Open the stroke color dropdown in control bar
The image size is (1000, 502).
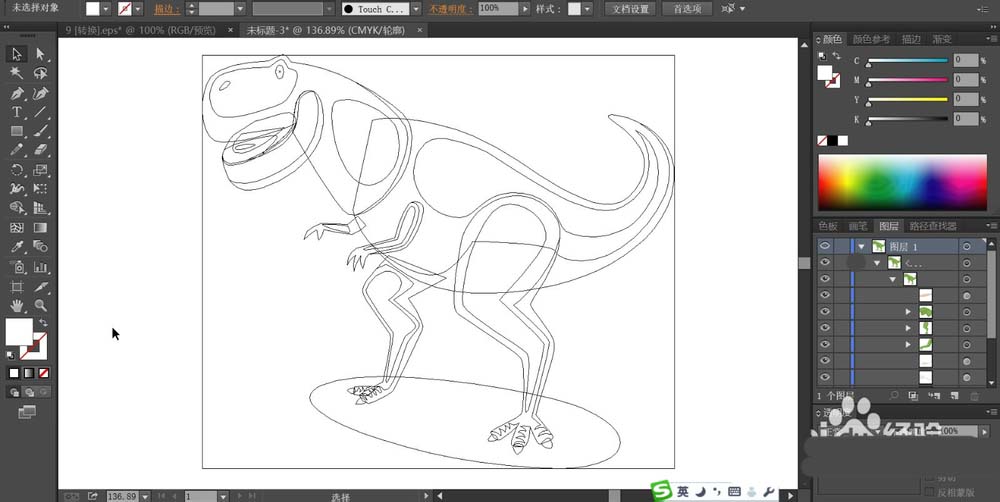pyautogui.click(x=137, y=9)
